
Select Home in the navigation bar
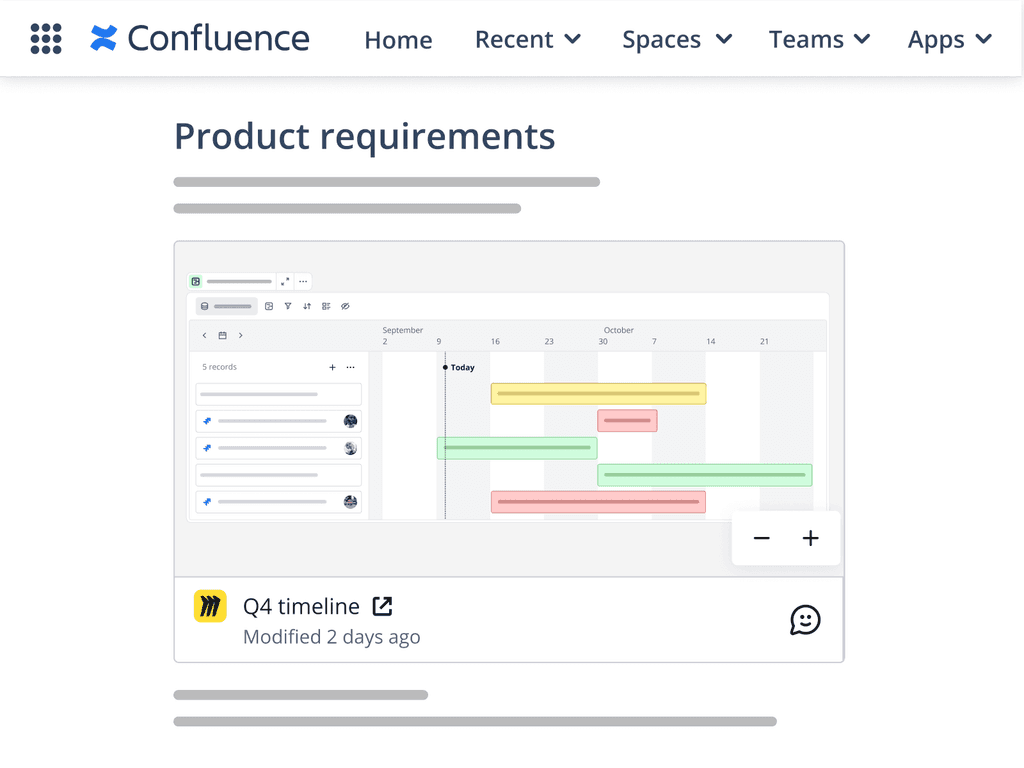[398, 39]
